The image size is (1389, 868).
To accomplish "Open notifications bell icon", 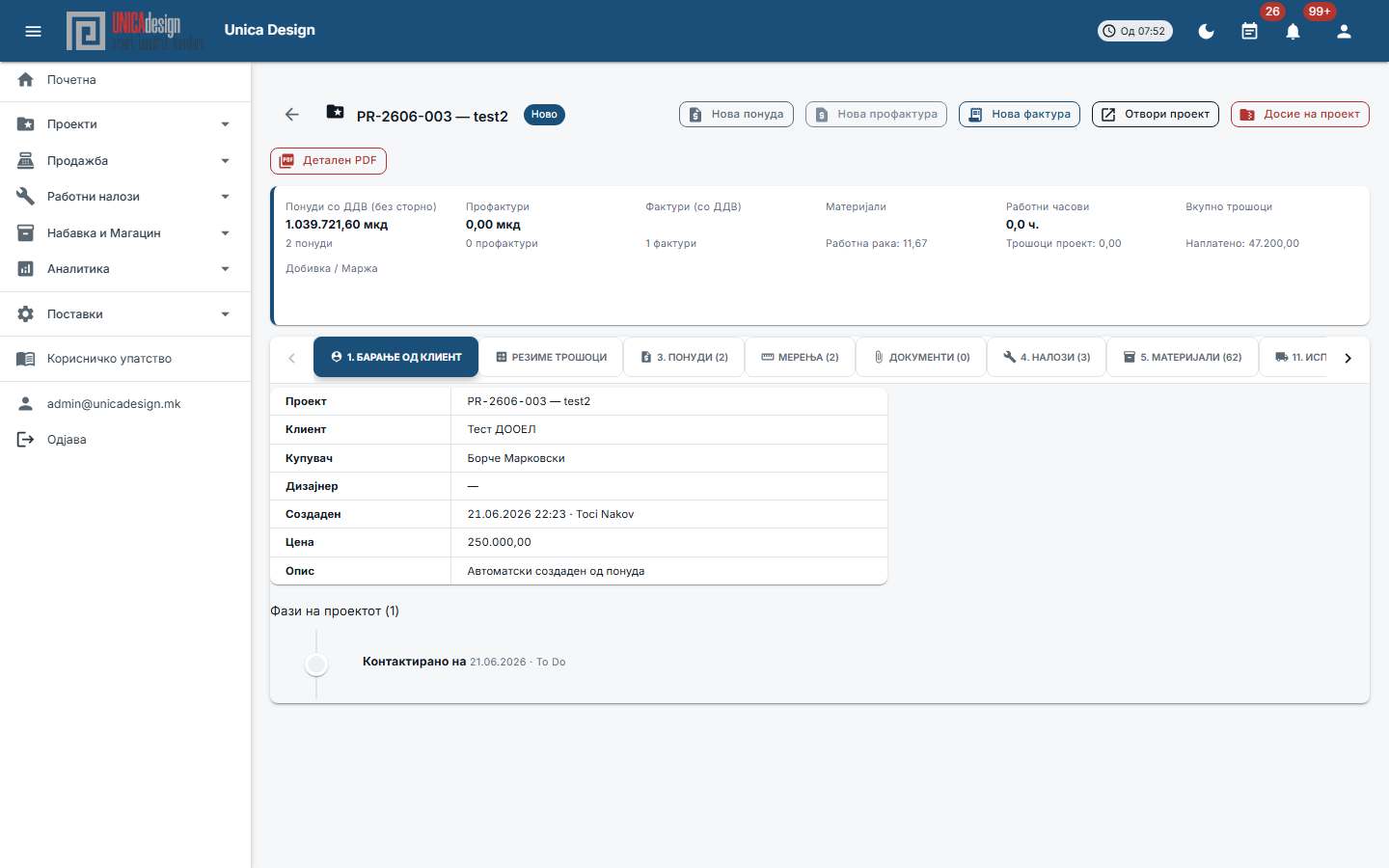I will point(1293,31).
